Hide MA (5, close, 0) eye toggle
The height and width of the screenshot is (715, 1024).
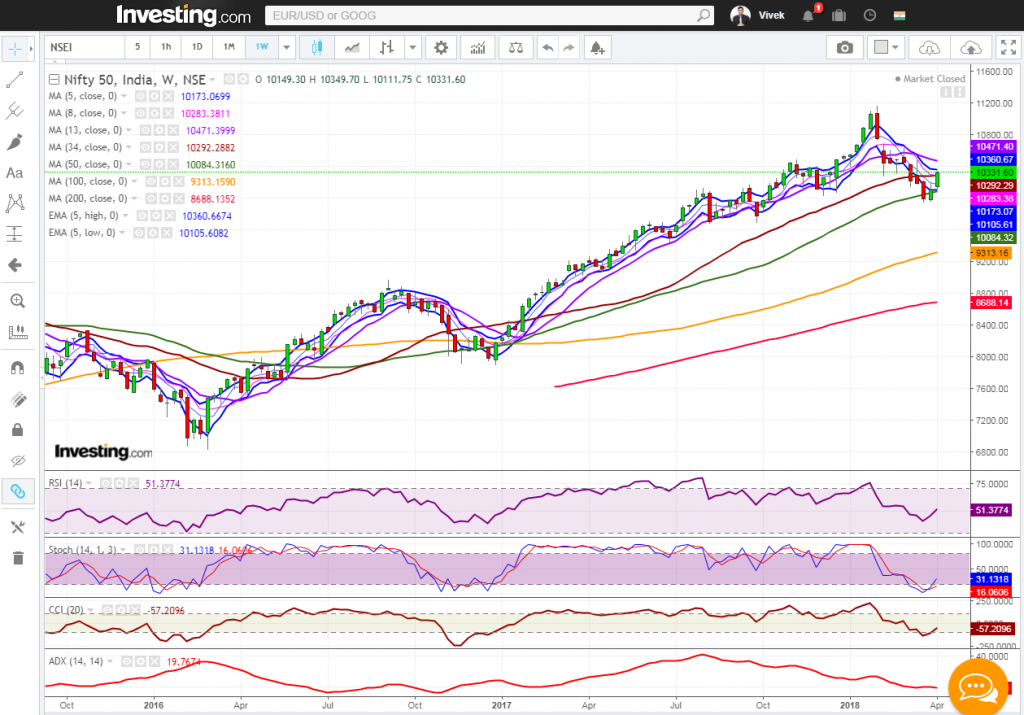tap(140, 97)
